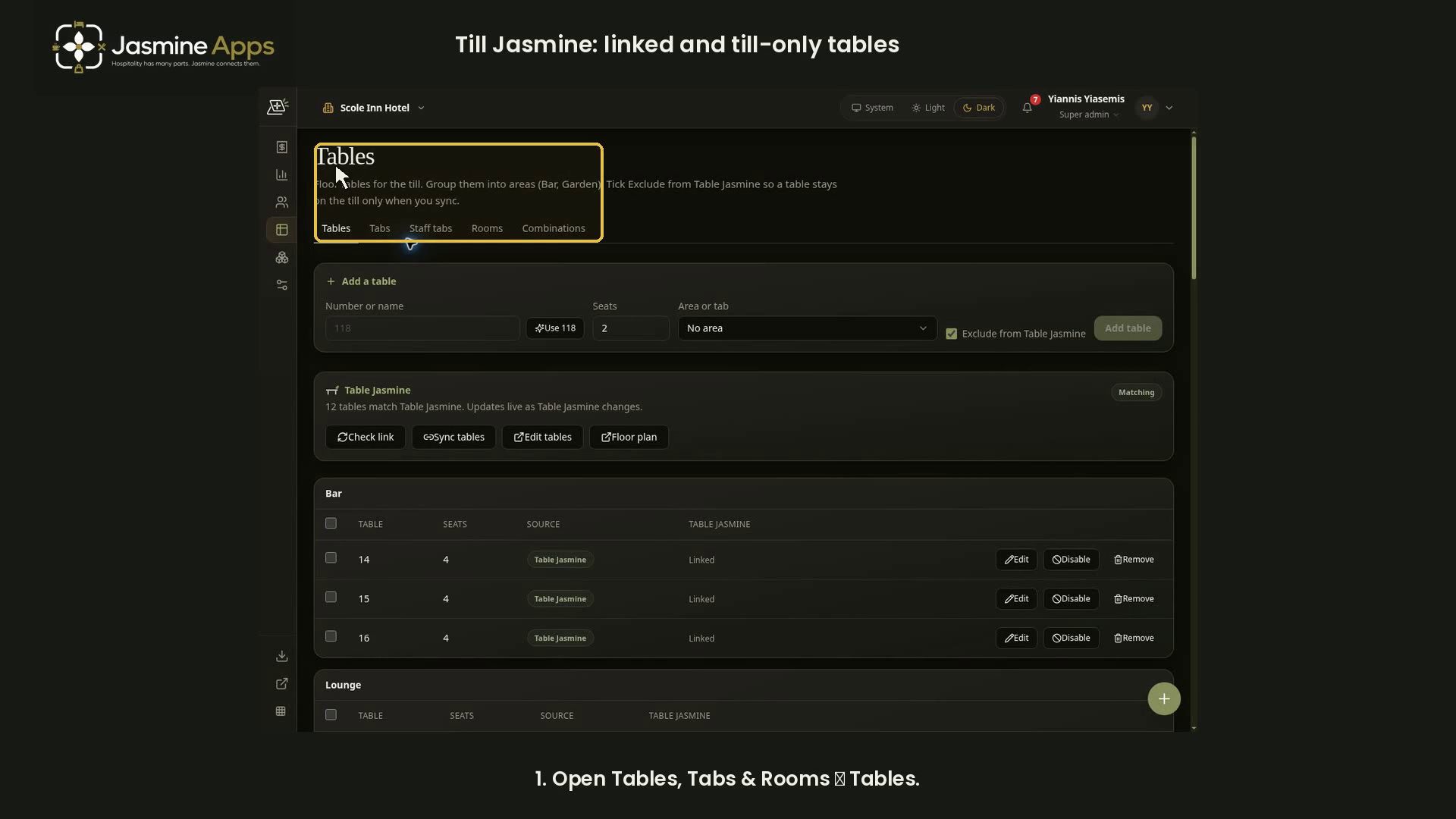This screenshot has height=819, width=1456.
Task: Open the Scole Inn Hotel dropdown
Action: (x=374, y=108)
